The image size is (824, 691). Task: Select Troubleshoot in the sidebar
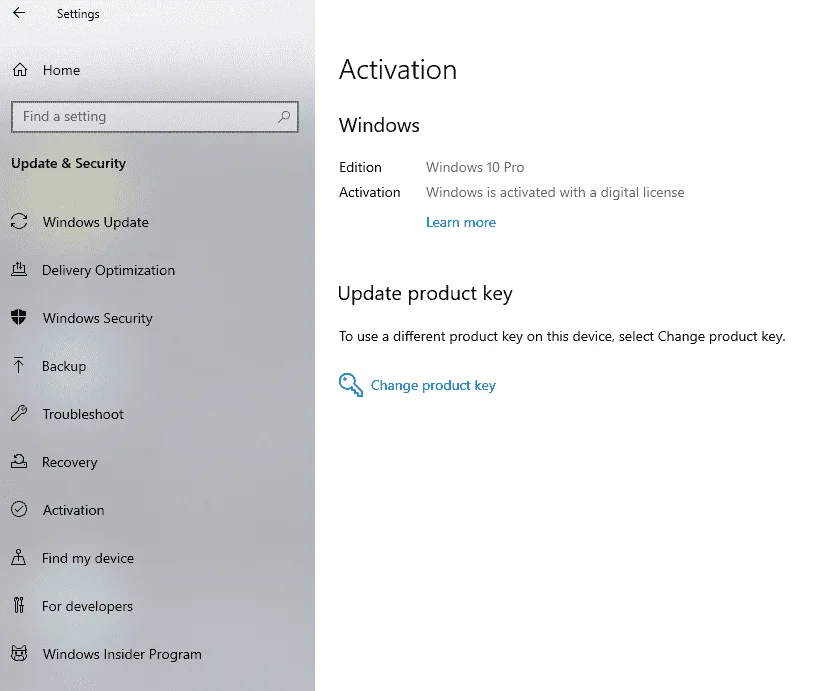tap(83, 414)
